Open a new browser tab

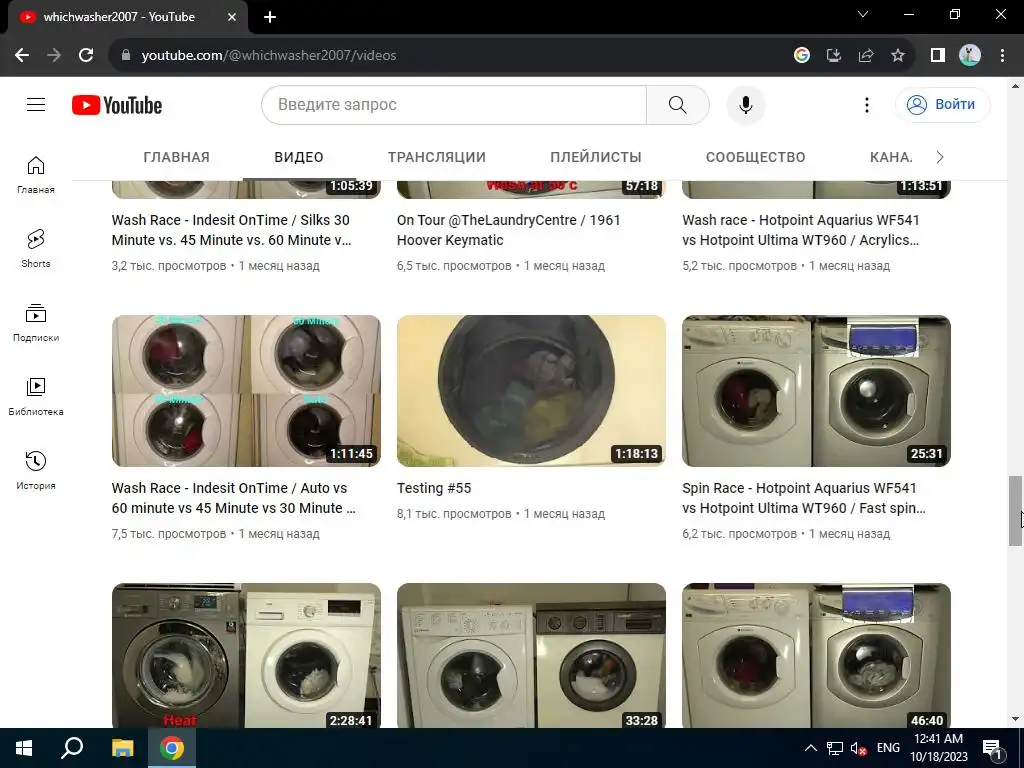click(x=270, y=17)
